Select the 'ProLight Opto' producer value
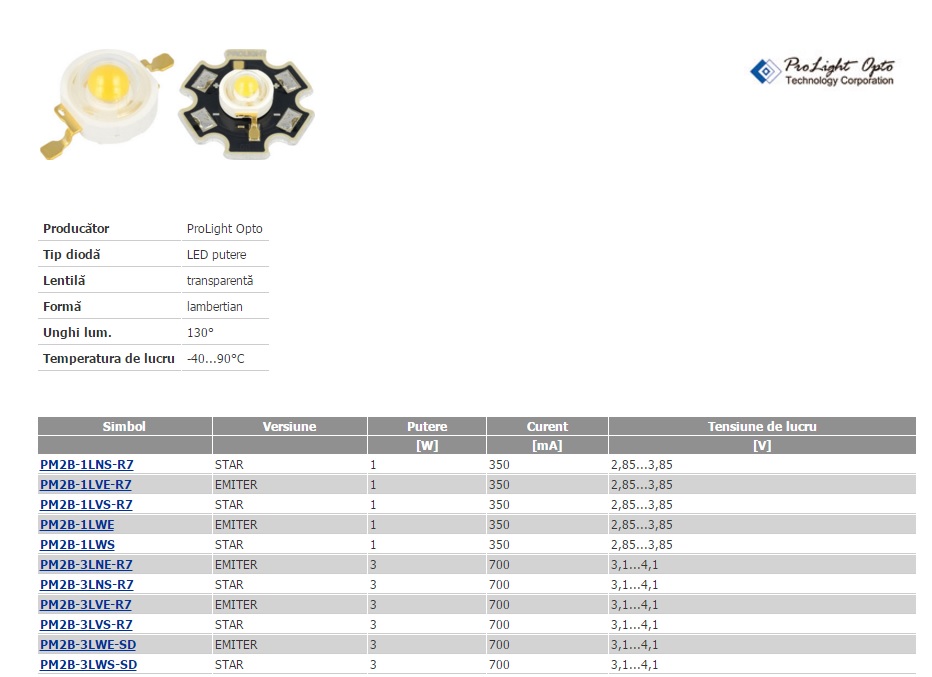The height and width of the screenshot is (677, 932). 225,229
